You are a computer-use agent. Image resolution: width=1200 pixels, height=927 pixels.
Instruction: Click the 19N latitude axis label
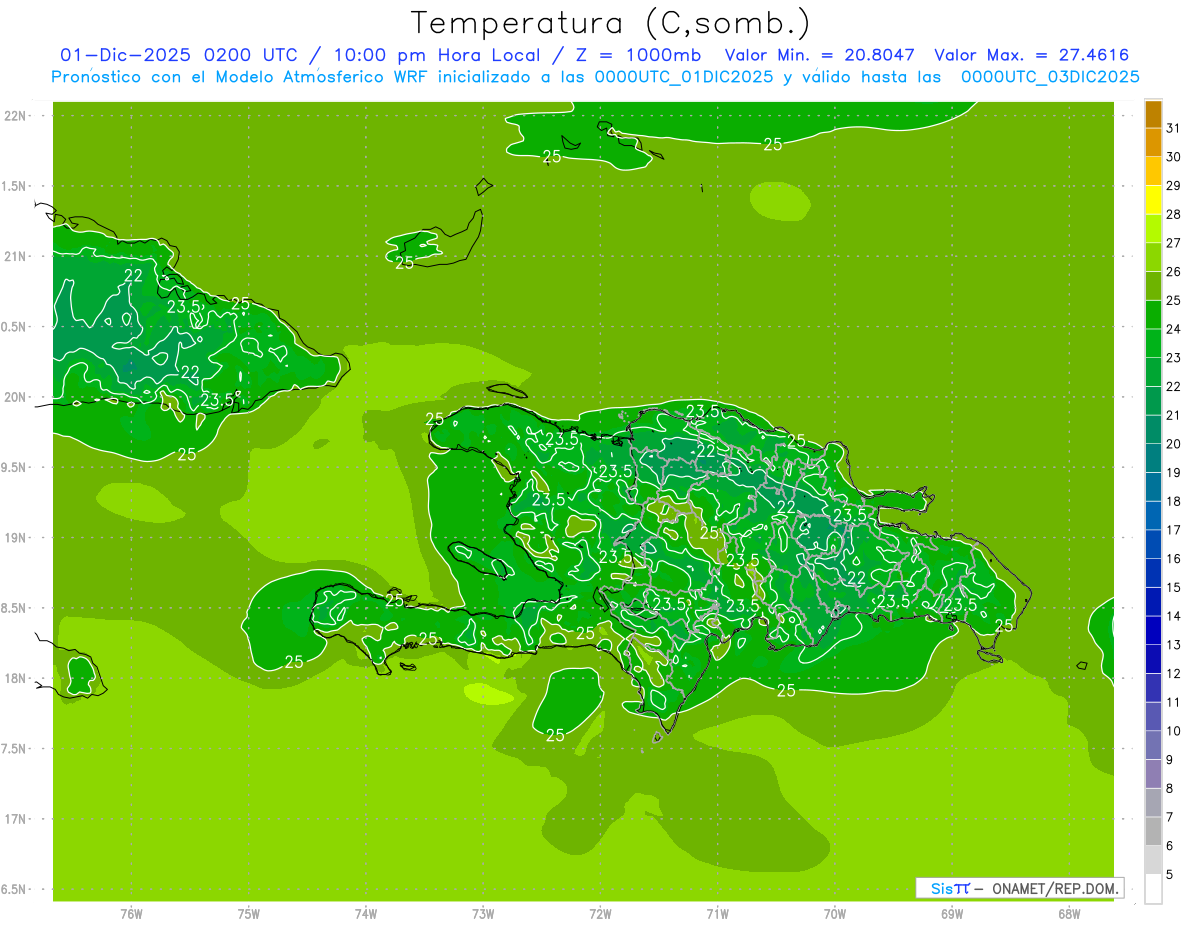(x=16, y=538)
